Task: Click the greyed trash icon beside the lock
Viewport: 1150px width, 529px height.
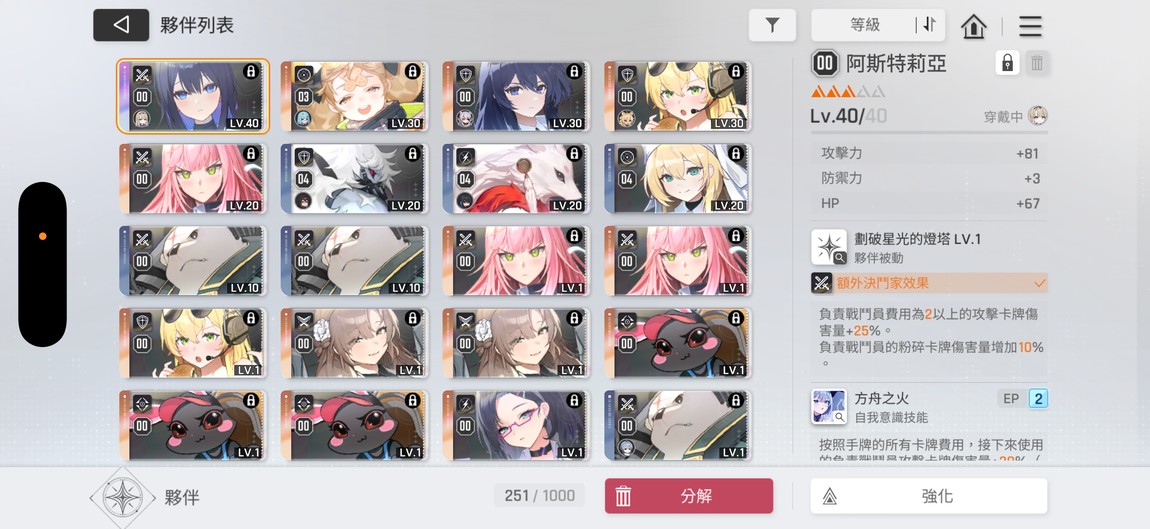Action: pyautogui.click(x=1037, y=63)
